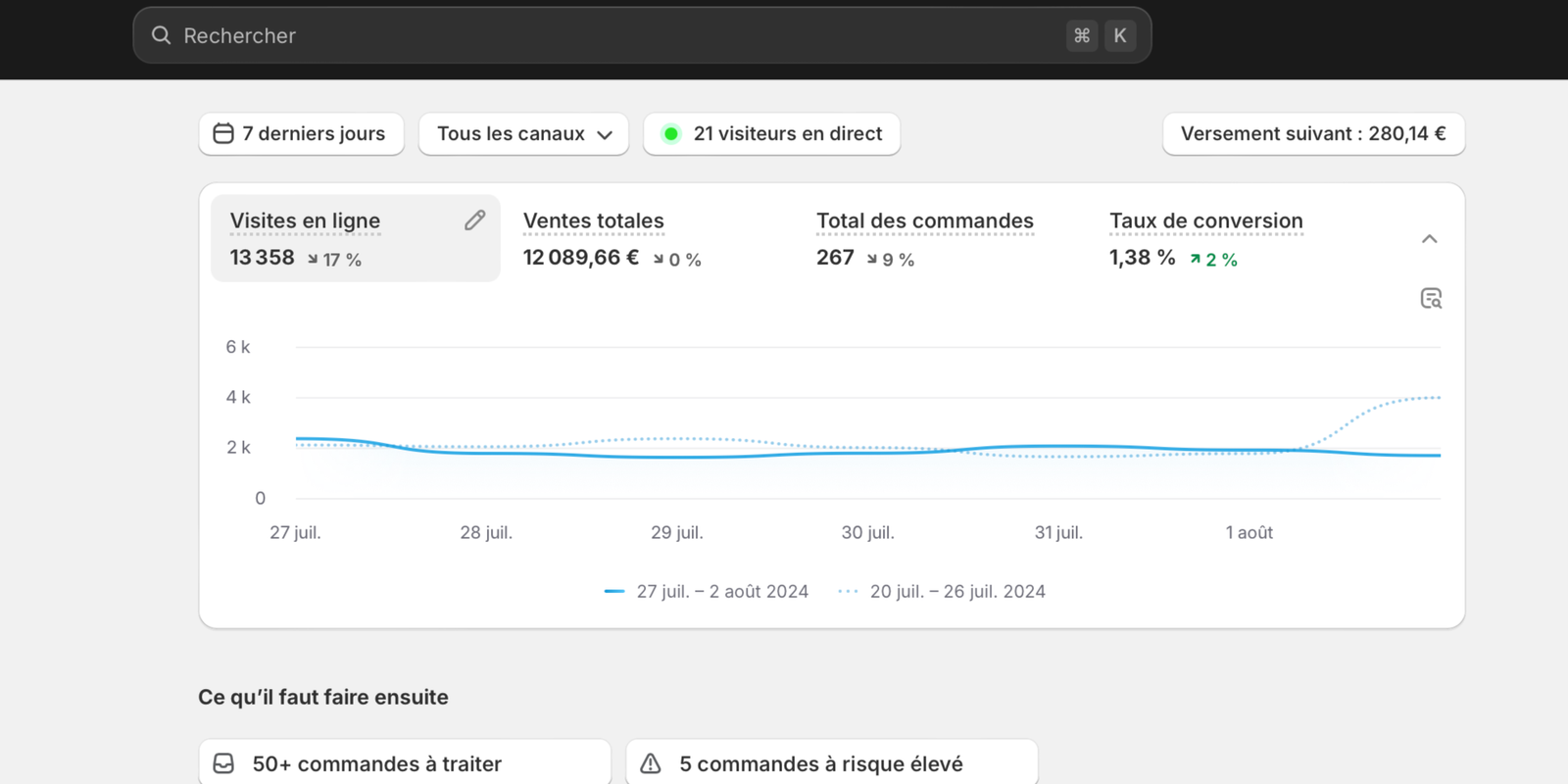
Task: Click the Ce qu'il faut faire ensuite heading
Action: pos(323,697)
